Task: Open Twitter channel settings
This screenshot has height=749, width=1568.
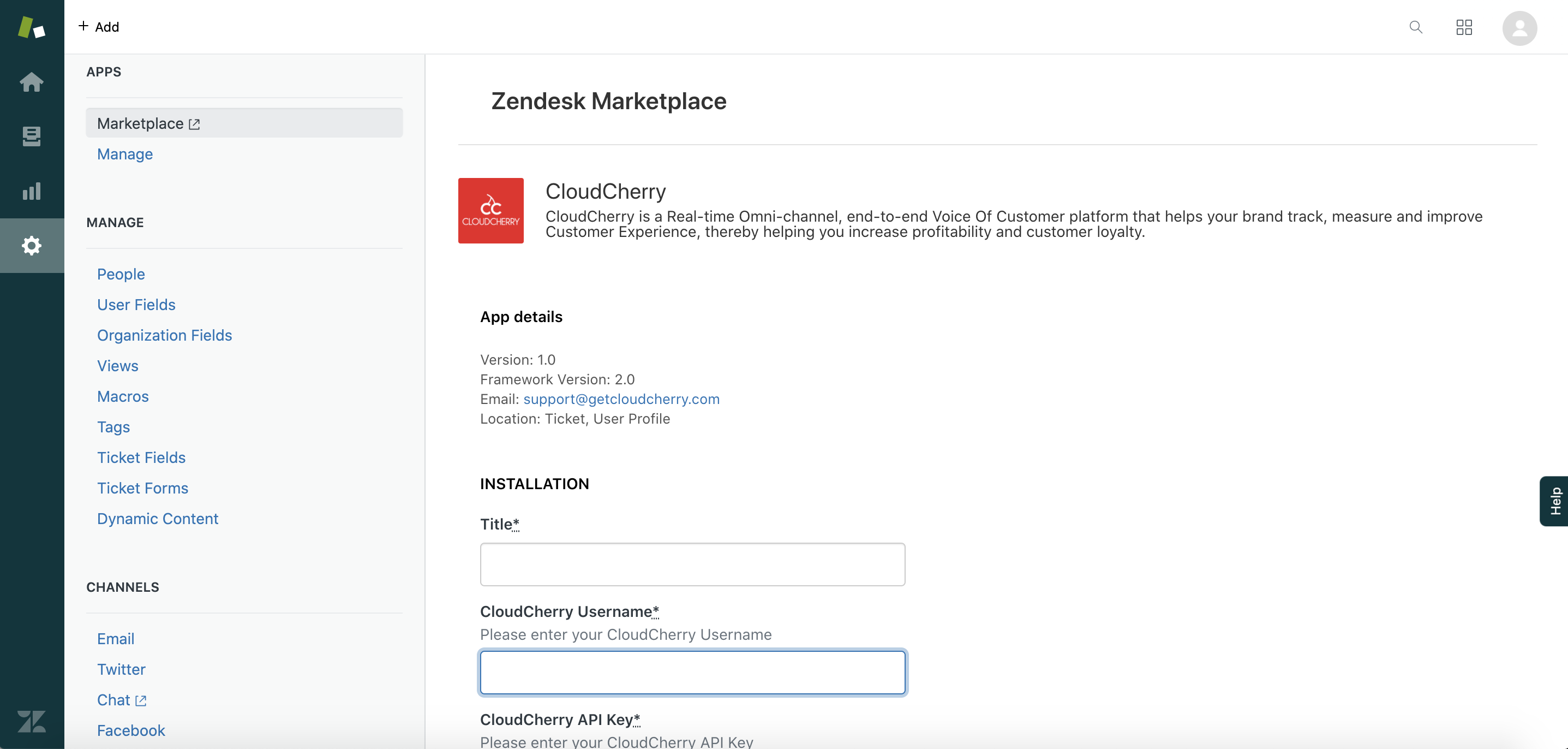Action: pyautogui.click(x=121, y=669)
